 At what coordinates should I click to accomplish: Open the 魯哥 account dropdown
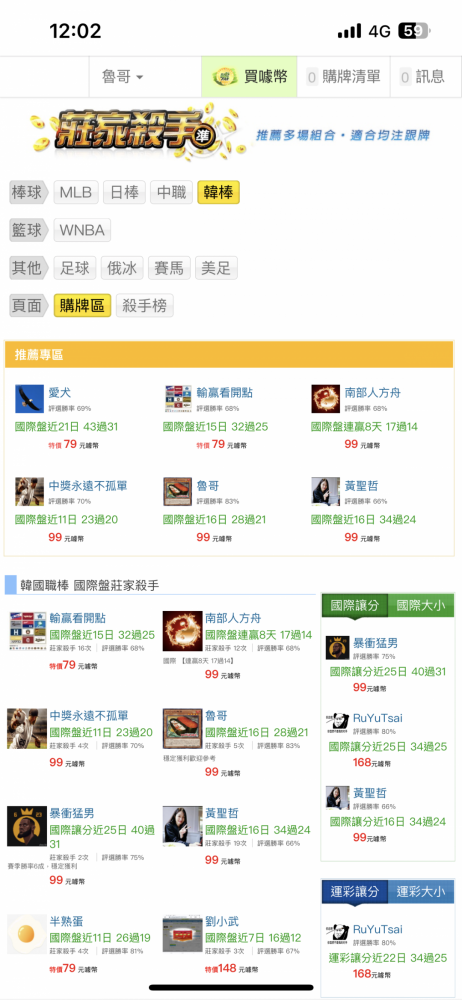[123, 77]
